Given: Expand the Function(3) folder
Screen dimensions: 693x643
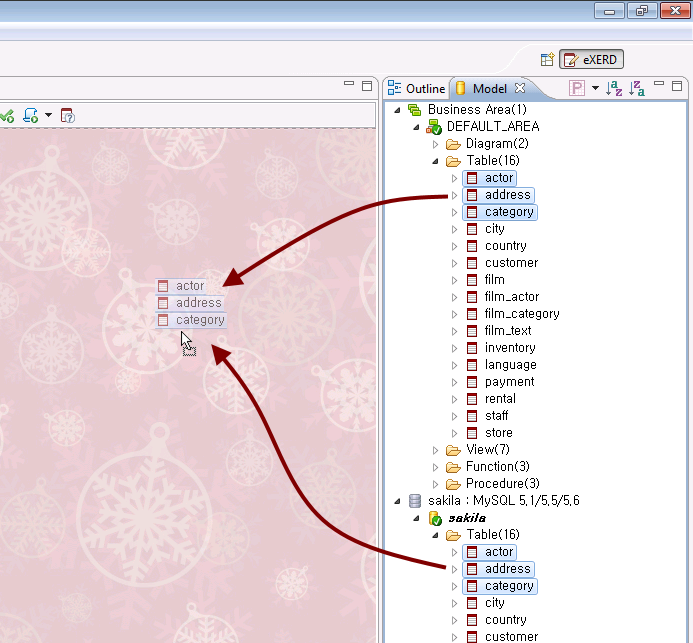Looking at the screenshot, I should tap(435, 467).
